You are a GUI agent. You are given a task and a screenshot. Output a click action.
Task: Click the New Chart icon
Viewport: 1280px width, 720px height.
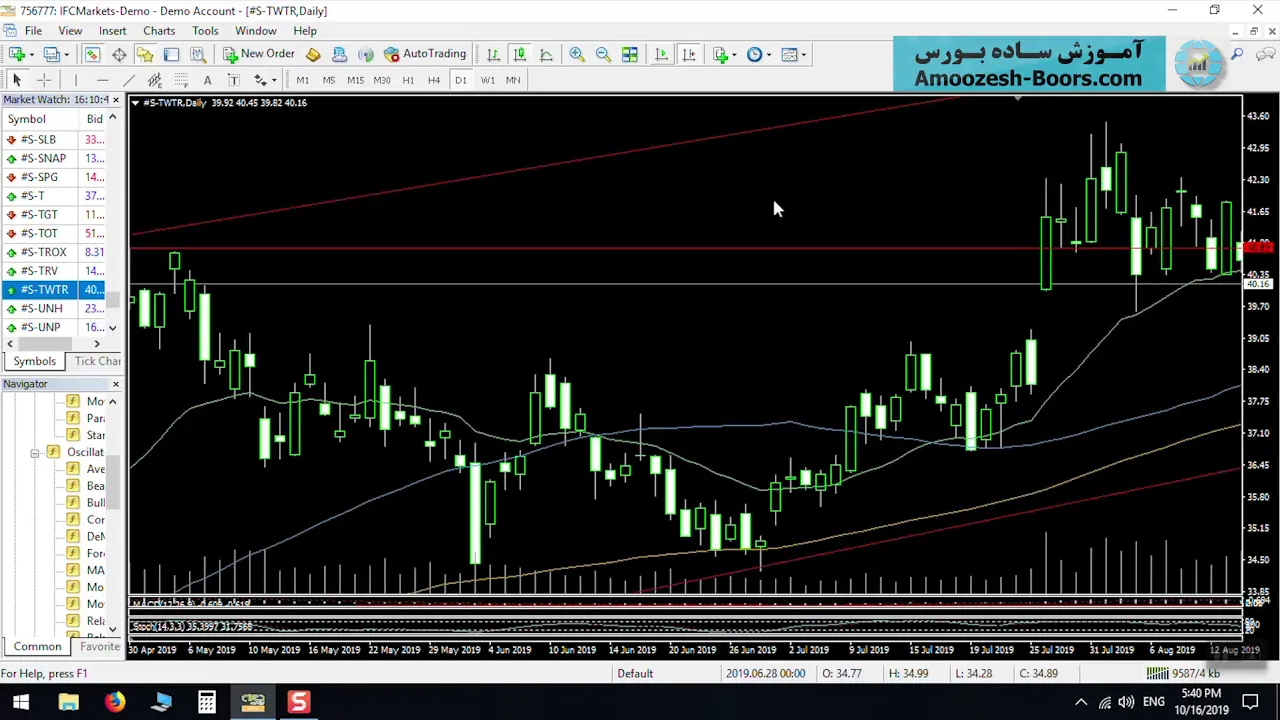pos(17,54)
